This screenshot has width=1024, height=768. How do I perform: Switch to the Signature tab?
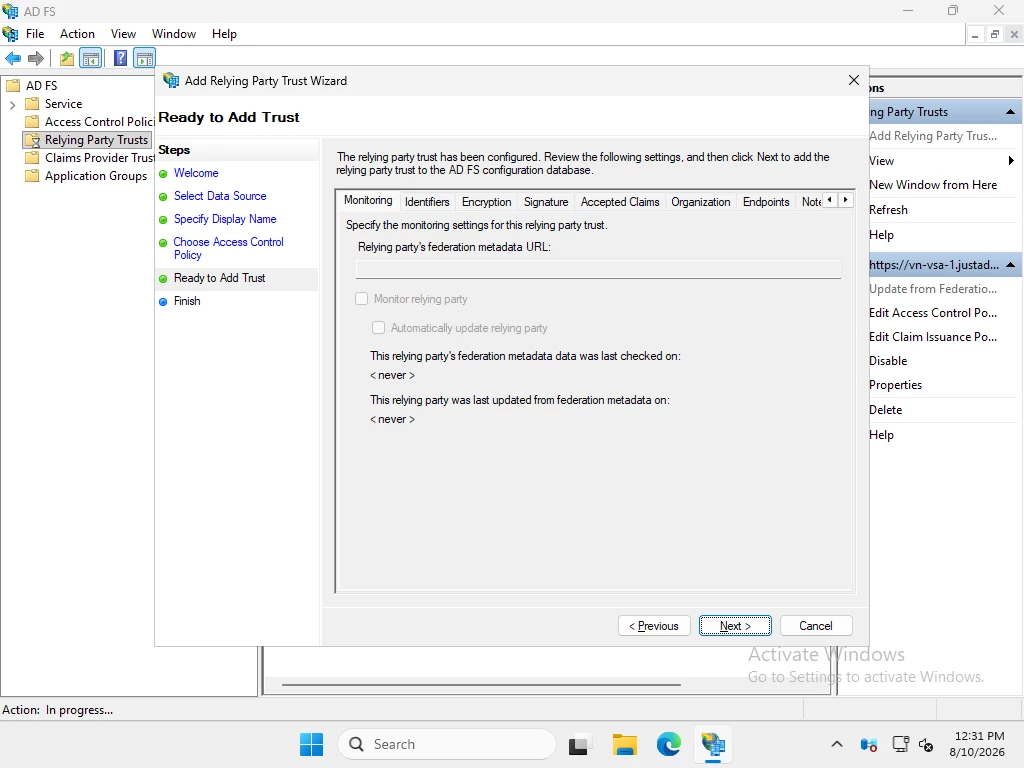[546, 202]
